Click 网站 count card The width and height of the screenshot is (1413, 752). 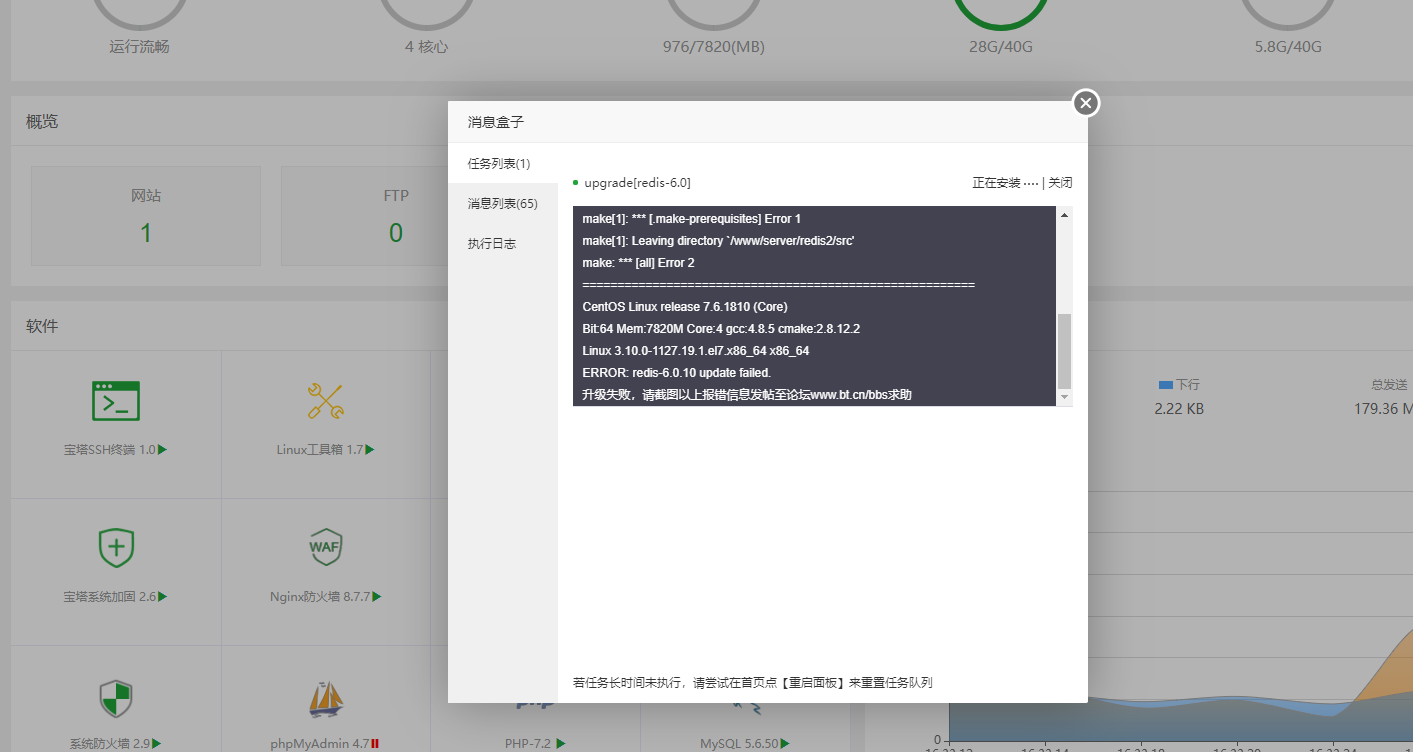click(146, 216)
